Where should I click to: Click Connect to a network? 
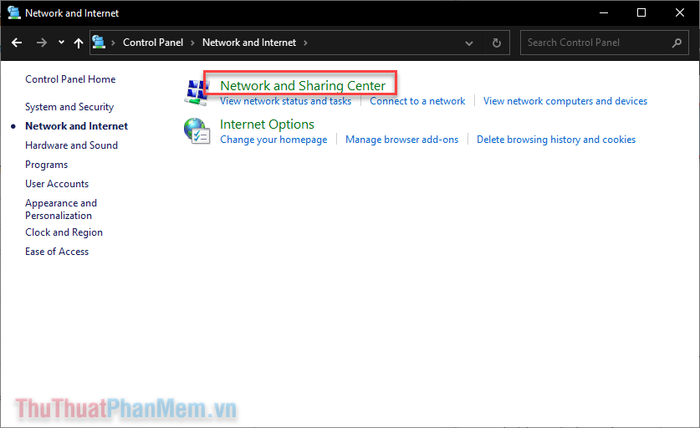(417, 101)
